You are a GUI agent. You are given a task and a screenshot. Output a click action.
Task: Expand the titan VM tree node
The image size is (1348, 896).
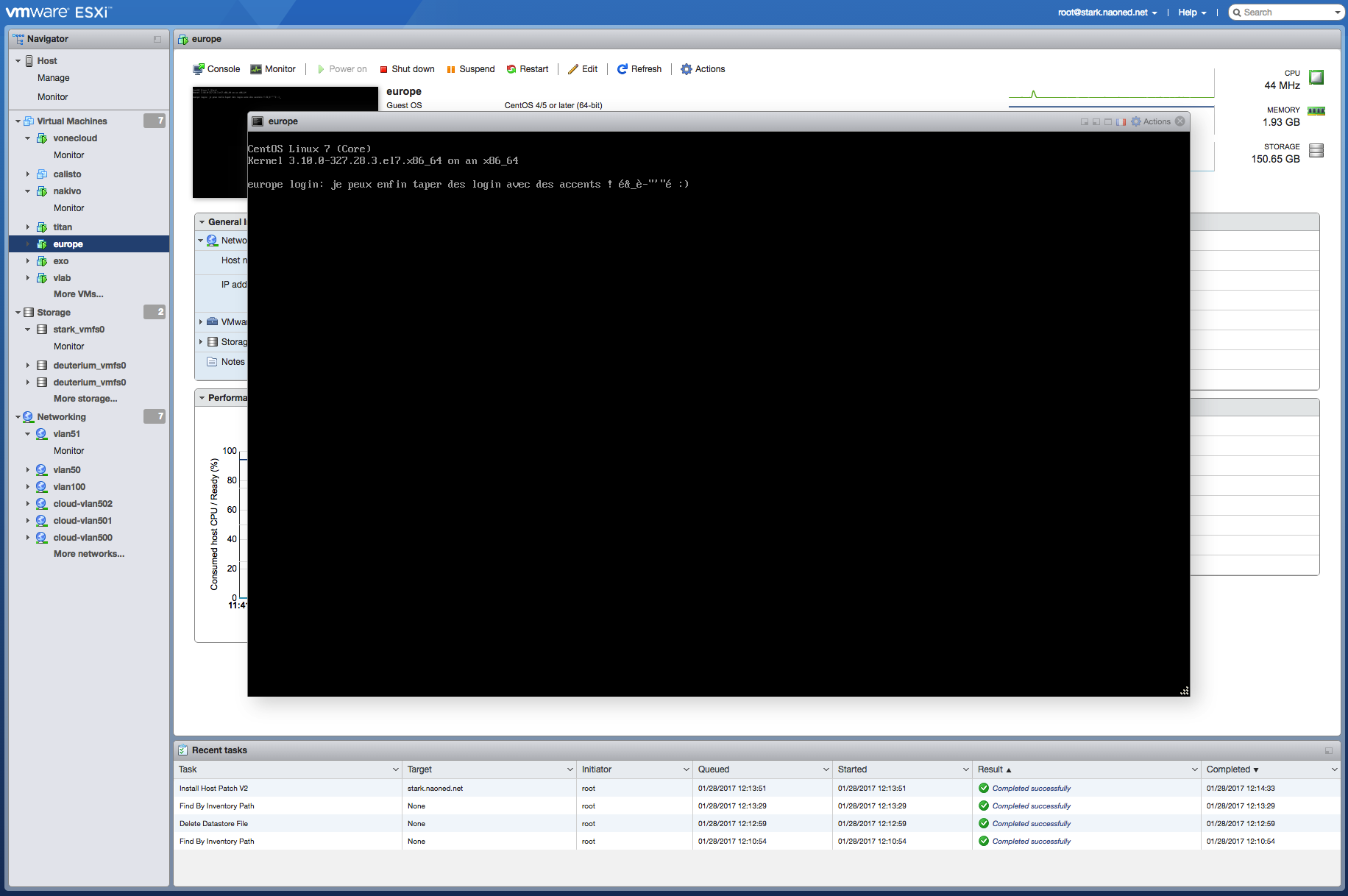click(28, 227)
